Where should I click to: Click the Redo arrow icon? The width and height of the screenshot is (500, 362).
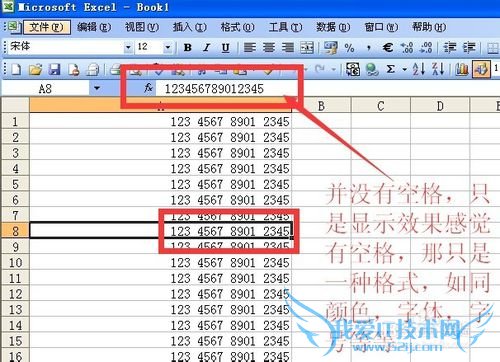coord(319,69)
